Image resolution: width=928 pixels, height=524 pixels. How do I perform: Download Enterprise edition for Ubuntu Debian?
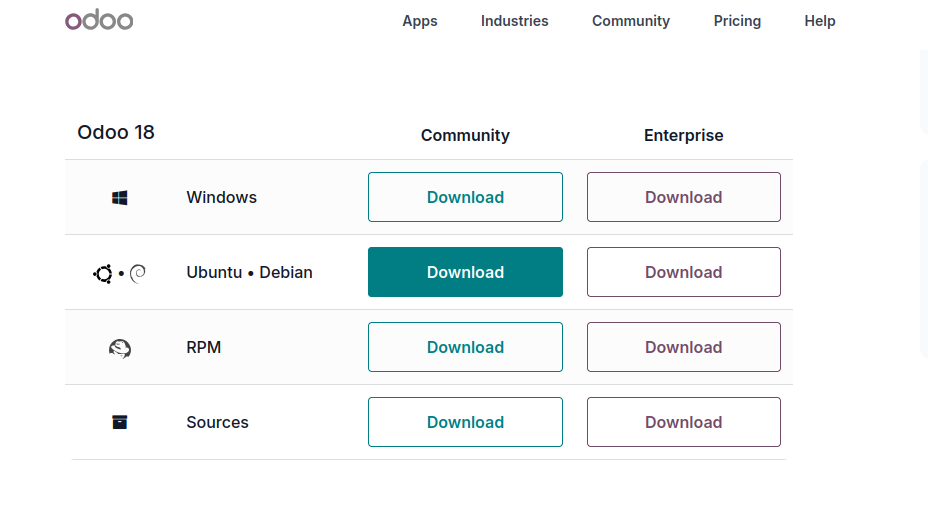(x=683, y=272)
